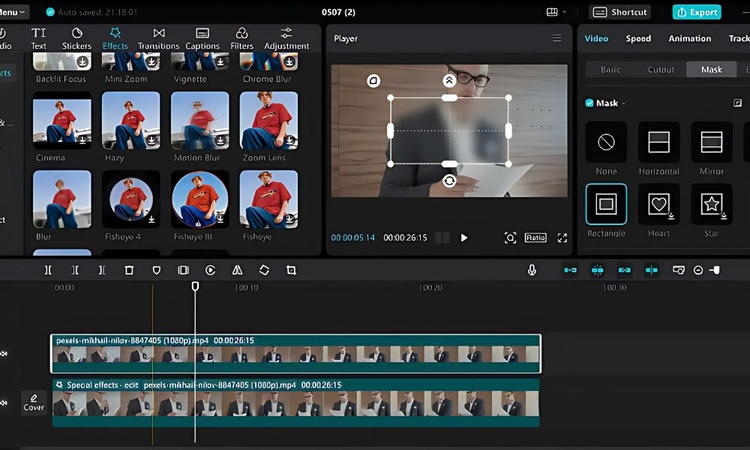Switch to the Video tab
Viewport: 750px width, 450px height.
coord(596,38)
